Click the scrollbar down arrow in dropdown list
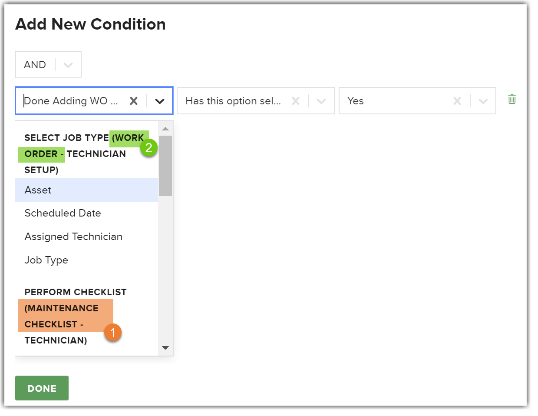538x416 pixels. (165, 348)
